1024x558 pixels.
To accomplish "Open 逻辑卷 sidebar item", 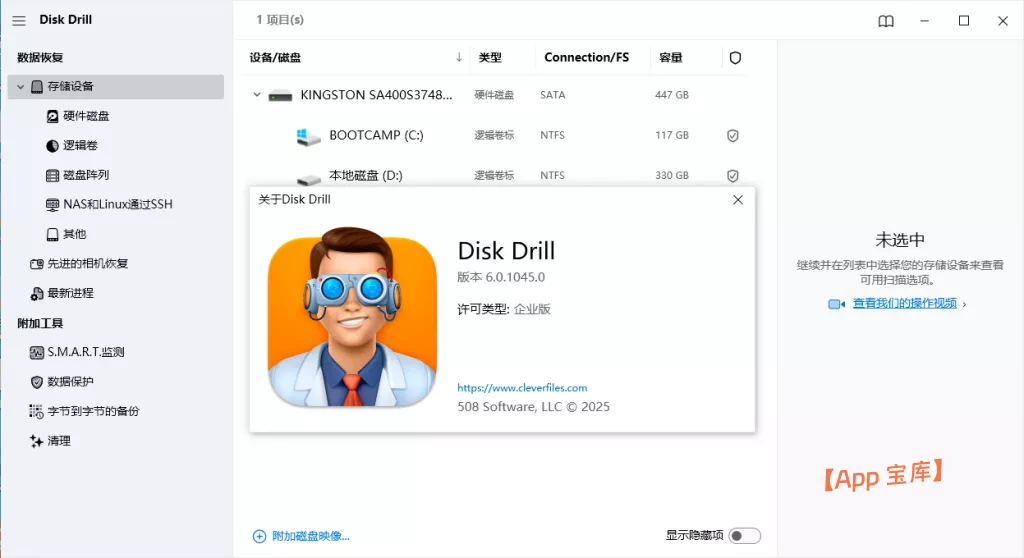I will pos(80,146).
